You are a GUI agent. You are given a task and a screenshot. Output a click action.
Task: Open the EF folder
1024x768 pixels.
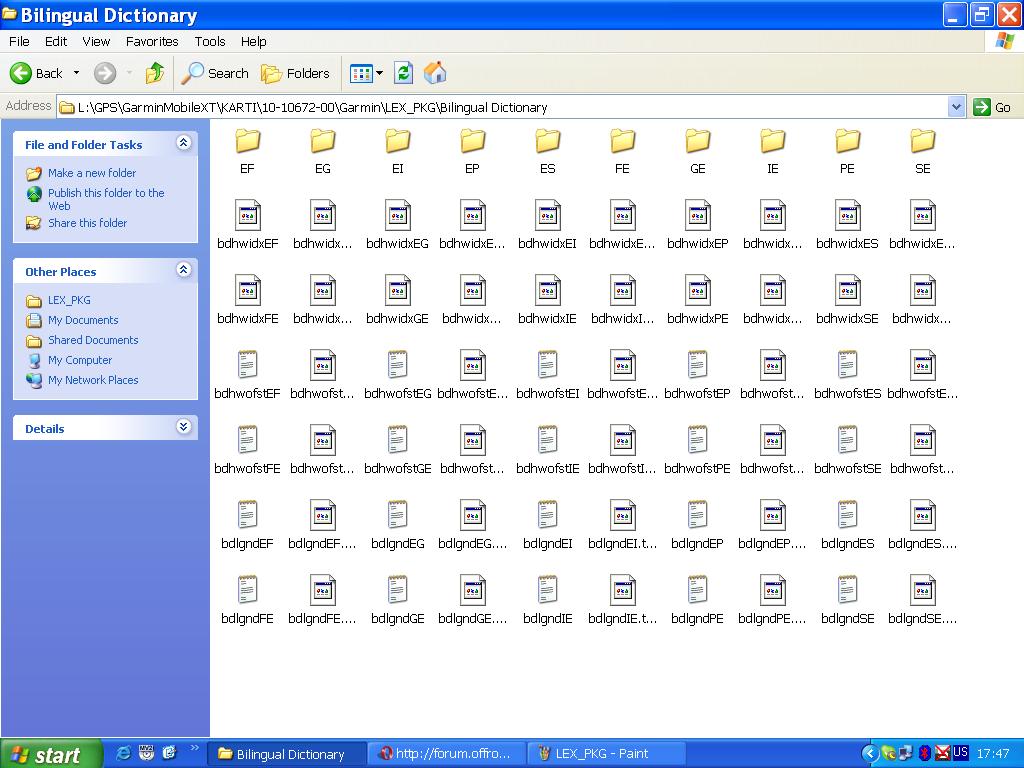[247, 142]
